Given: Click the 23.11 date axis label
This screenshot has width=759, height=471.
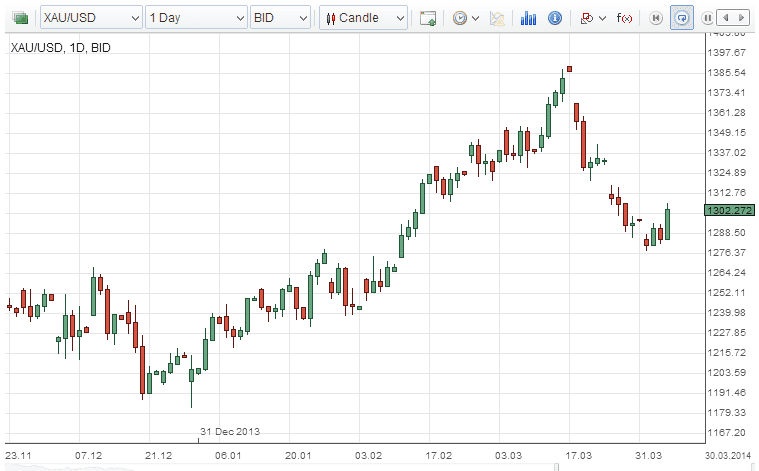Looking at the screenshot, I should click(18, 456).
